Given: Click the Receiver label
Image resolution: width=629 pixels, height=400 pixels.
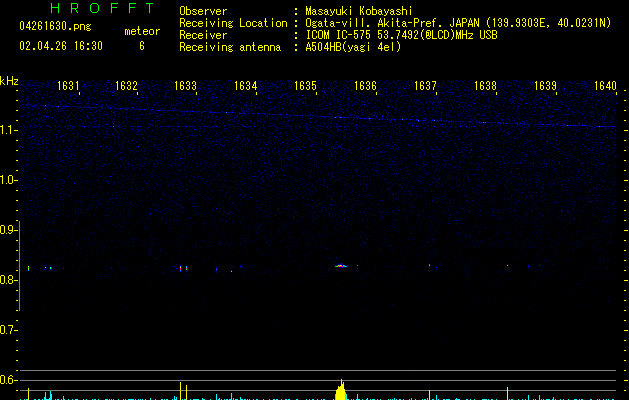Looking at the screenshot, I should coord(203,35).
